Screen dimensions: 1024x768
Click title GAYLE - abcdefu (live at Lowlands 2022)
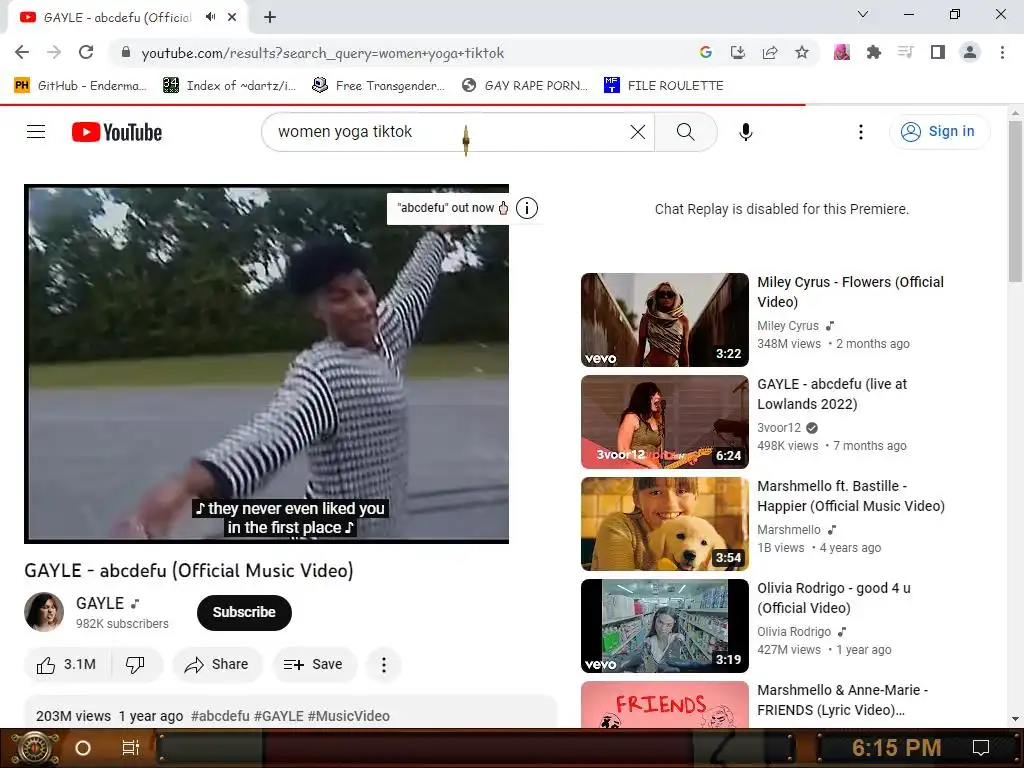(x=832, y=394)
